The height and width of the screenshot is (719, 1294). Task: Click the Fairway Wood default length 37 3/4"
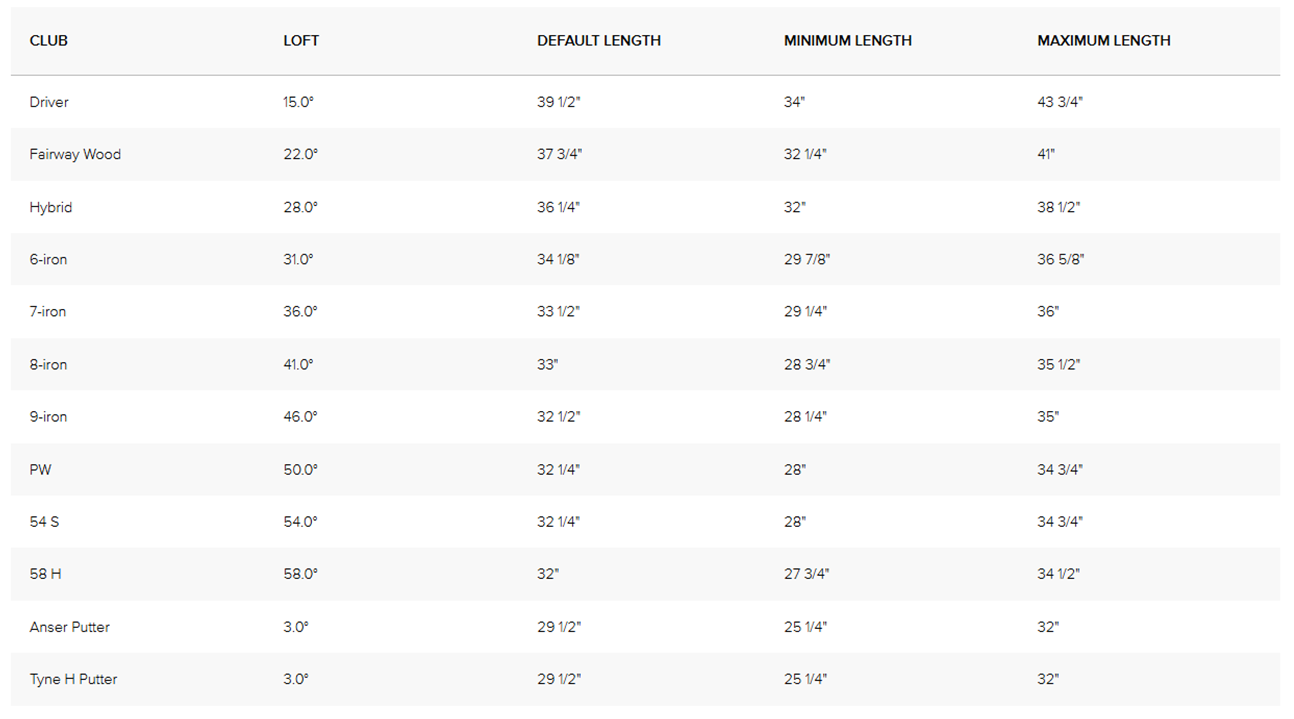coord(559,154)
